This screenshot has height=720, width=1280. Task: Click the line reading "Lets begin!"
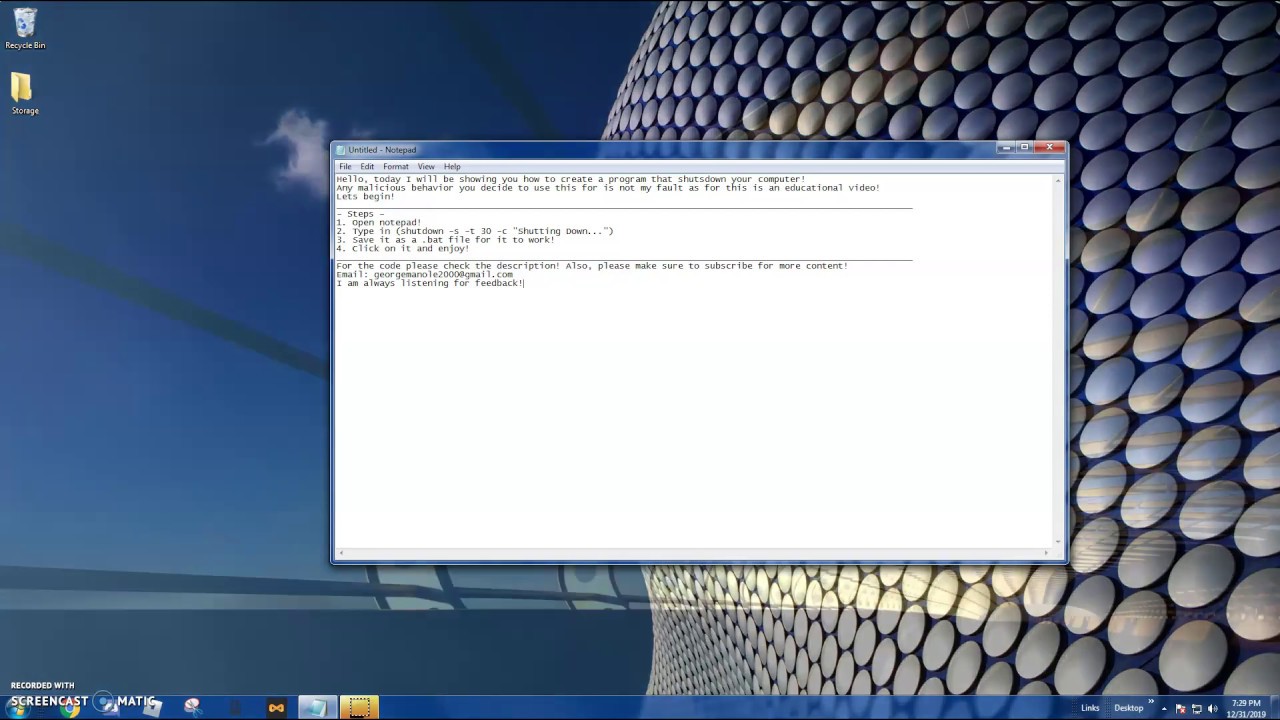366,197
